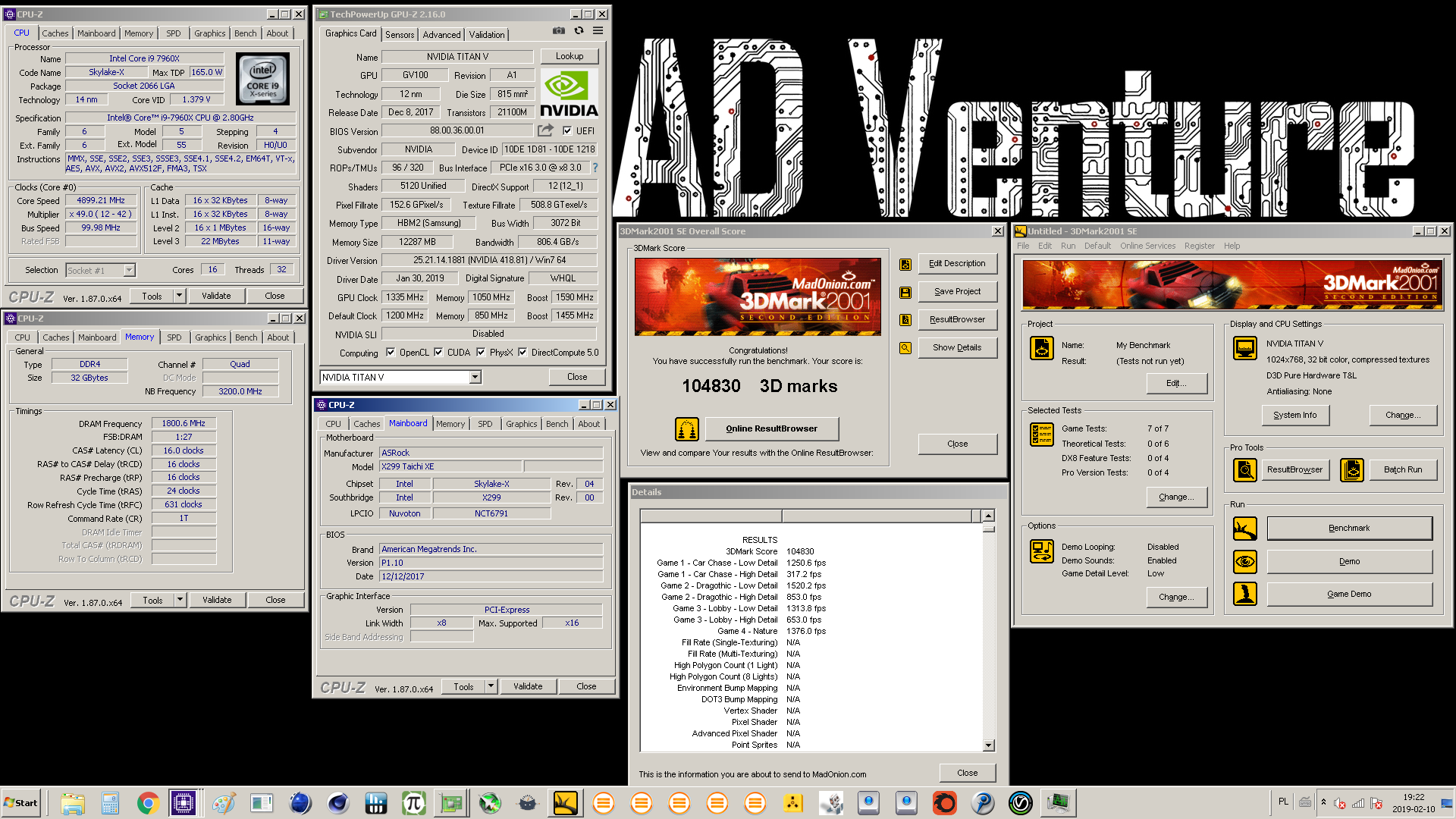Click the Lookup button in GPU-Z
The image size is (1456, 819).
pyautogui.click(x=570, y=56)
